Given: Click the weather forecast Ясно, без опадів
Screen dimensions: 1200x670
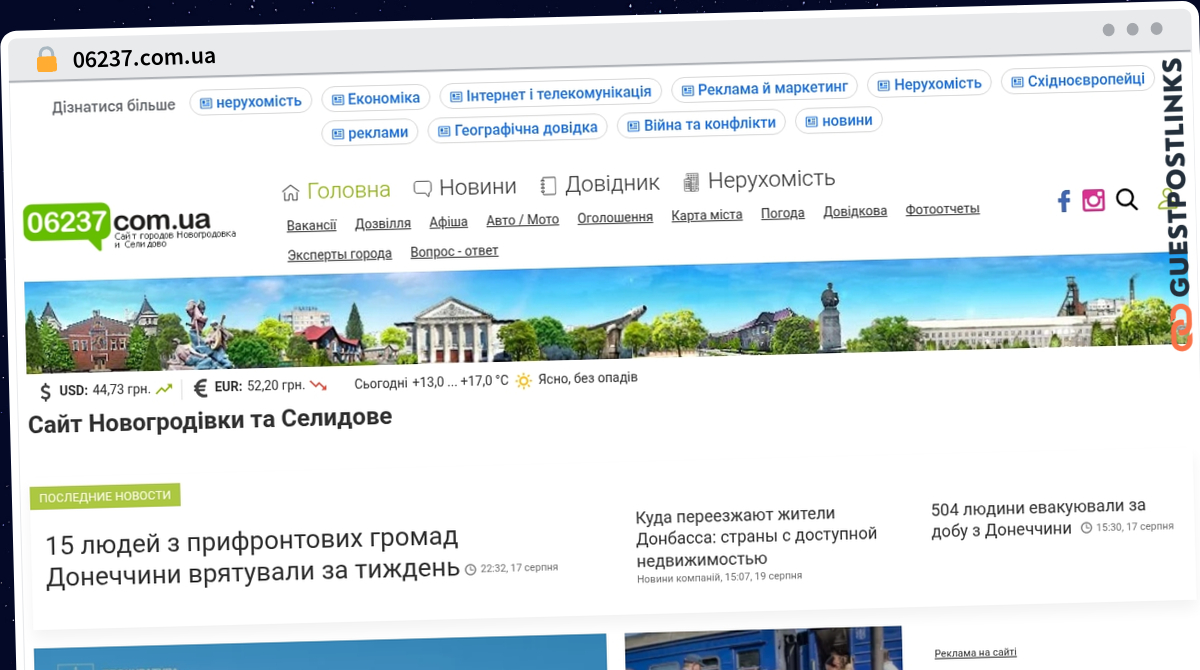Looking at the screenshot, I should tap(588, 379).
